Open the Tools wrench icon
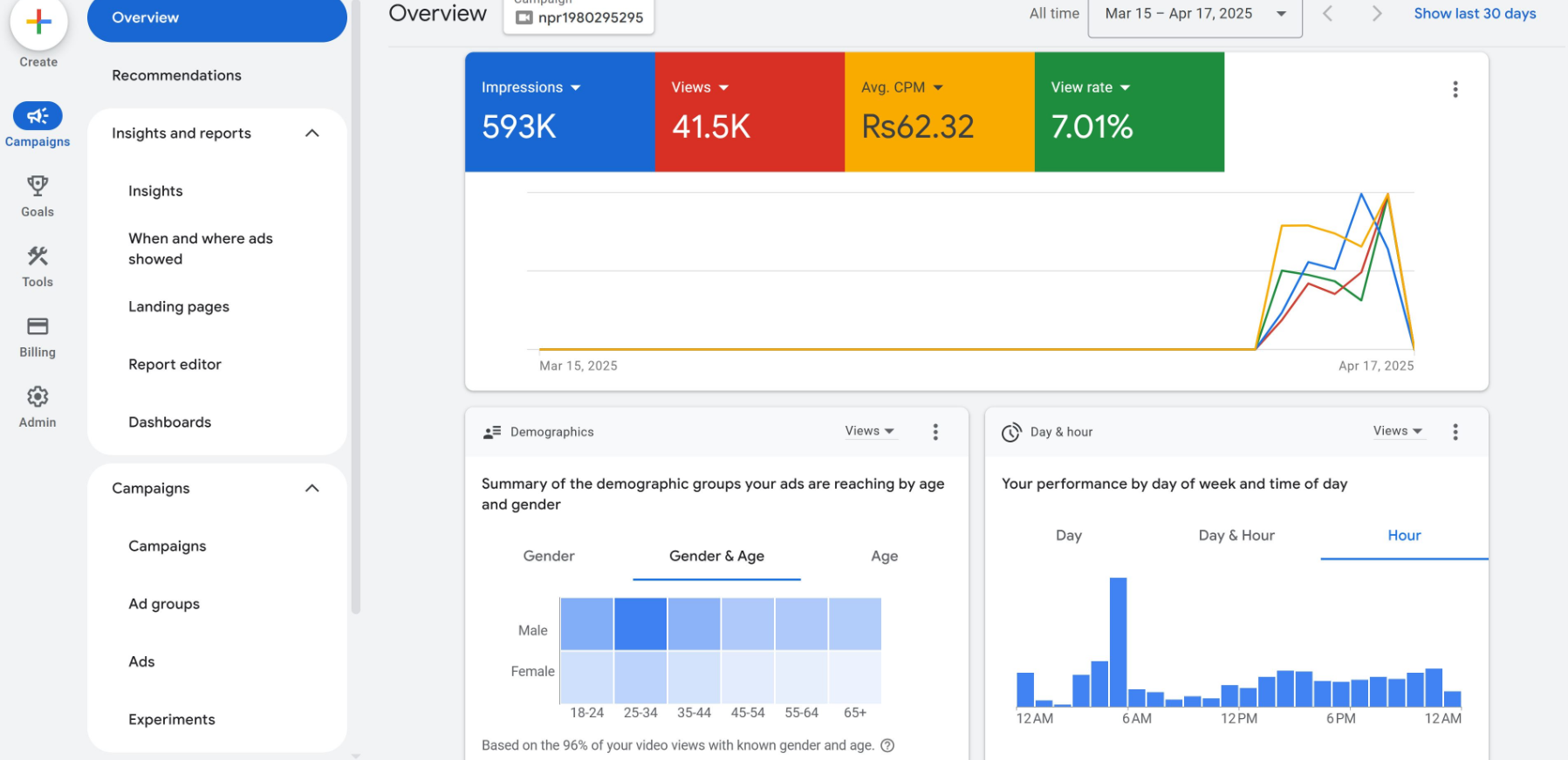Image resolution: width=1568 pixels, height=760 pixels. tap(38, 257)
